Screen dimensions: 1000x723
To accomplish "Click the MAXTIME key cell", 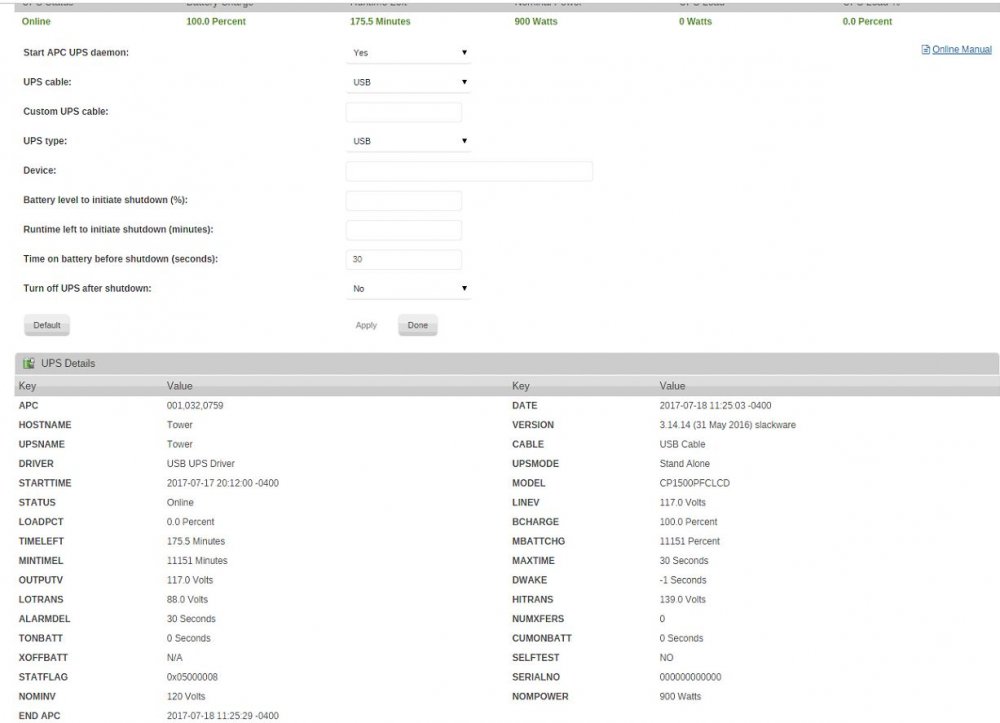I will coord(533,560).
